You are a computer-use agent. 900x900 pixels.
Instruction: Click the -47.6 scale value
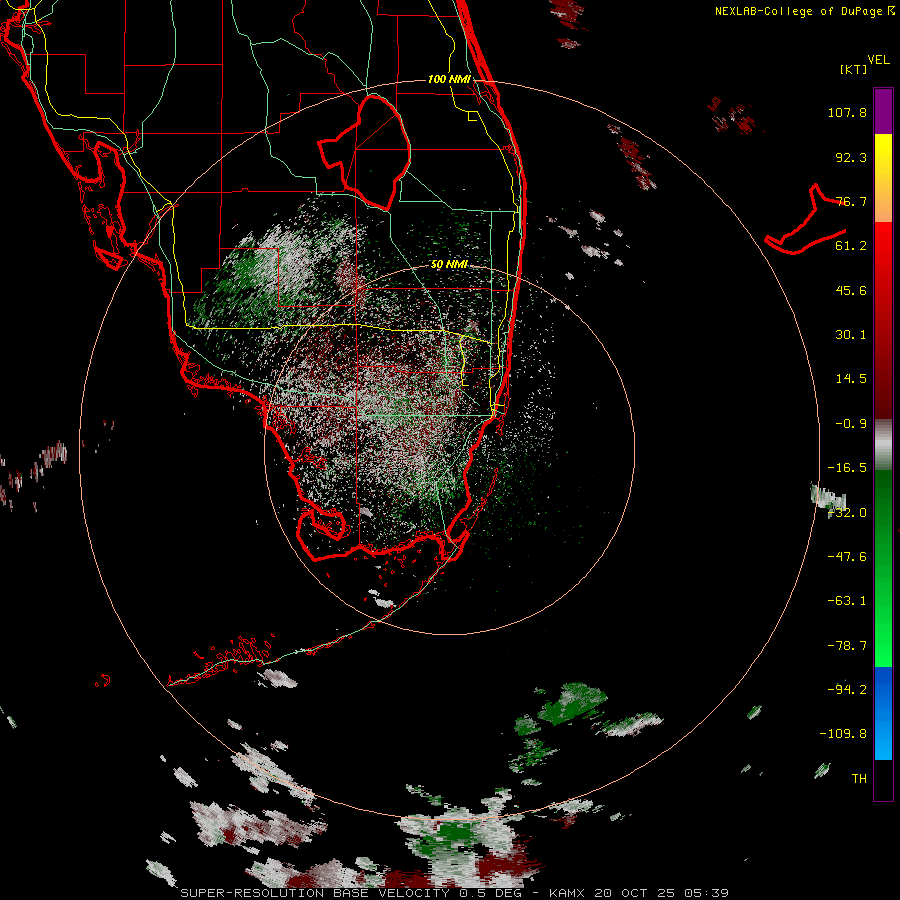(x=847, y=557)
